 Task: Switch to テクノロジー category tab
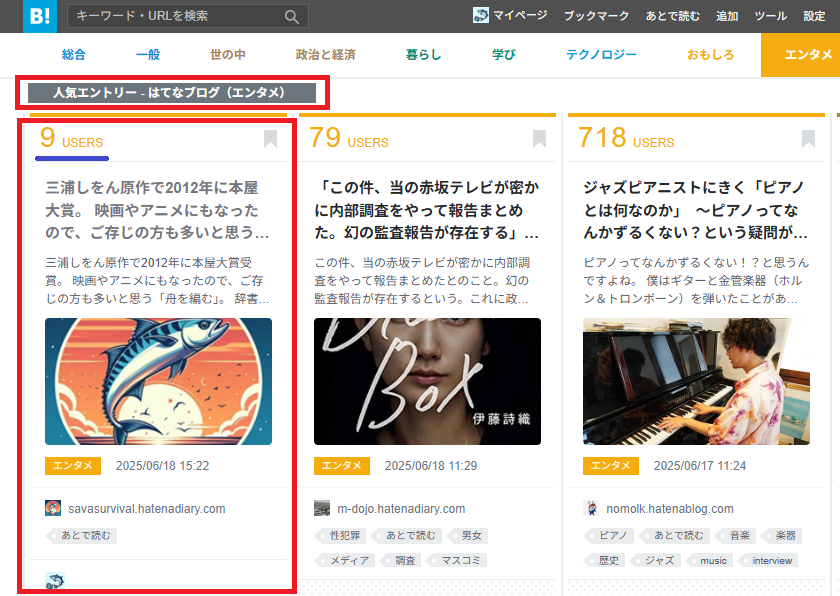coord(601,55)
